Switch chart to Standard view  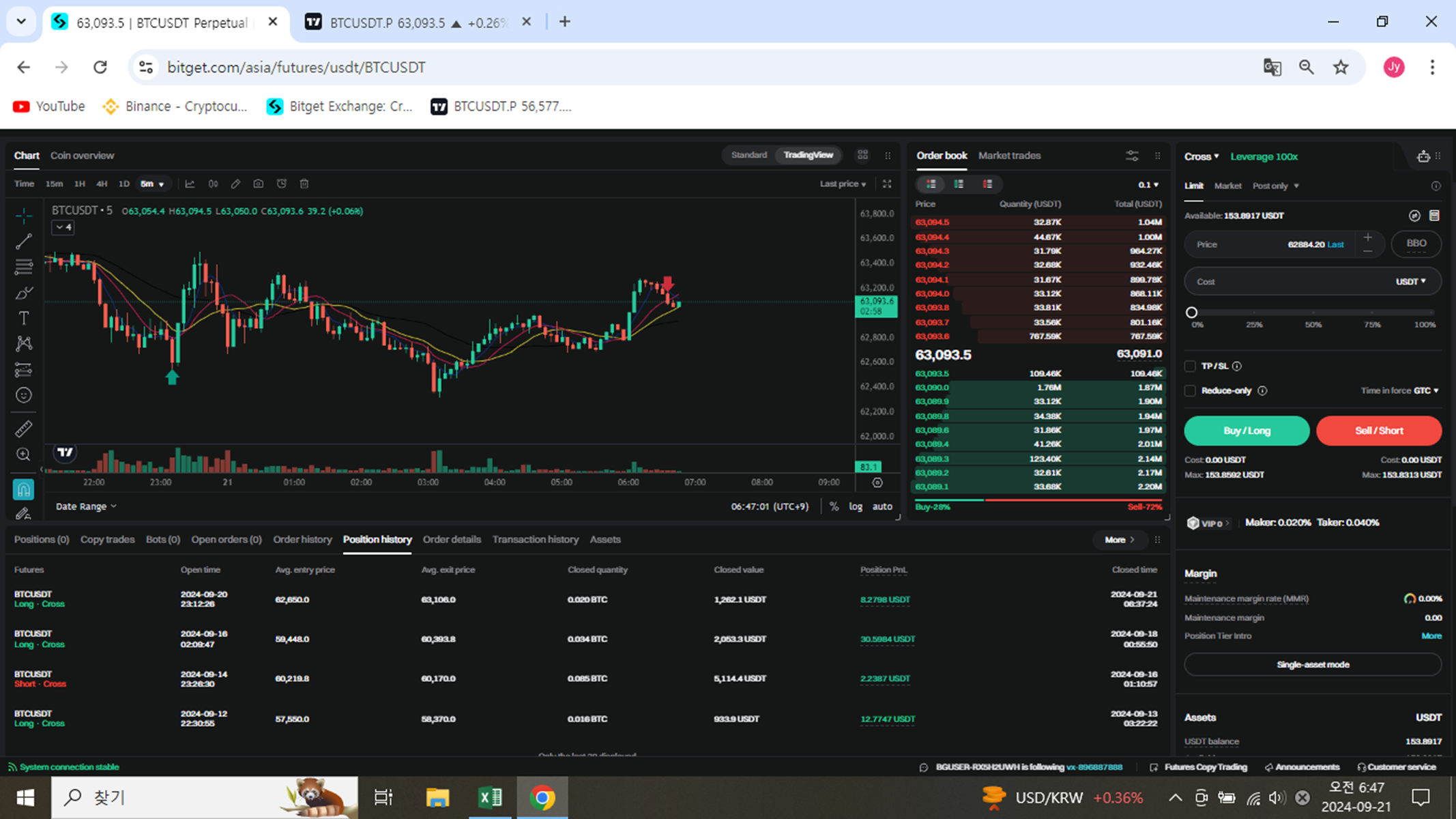748,155
